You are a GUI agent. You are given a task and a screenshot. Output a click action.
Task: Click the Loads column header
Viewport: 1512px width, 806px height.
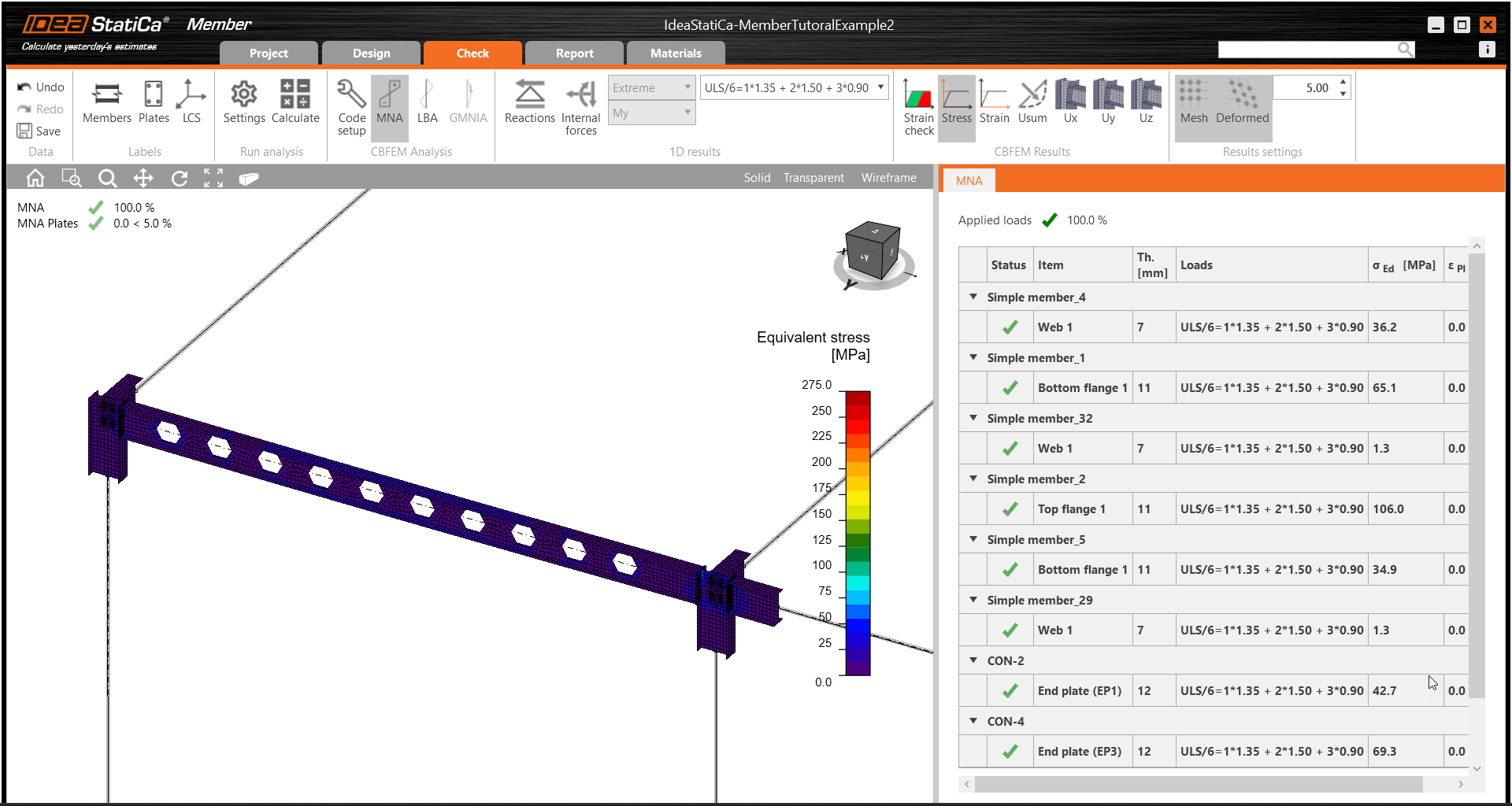1271,265
